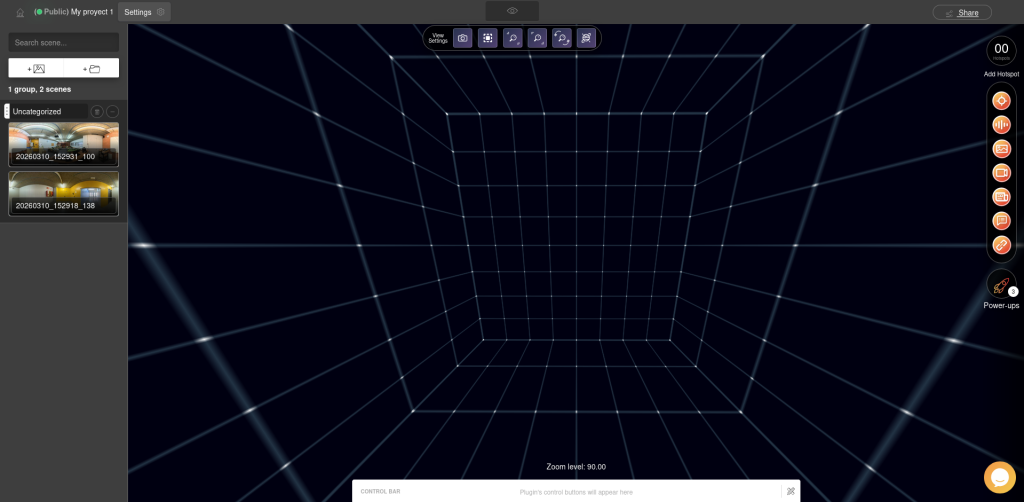This screenshot has height=502, width=1024.
Task: Open the Settings tab
Action: pos(144,12)
